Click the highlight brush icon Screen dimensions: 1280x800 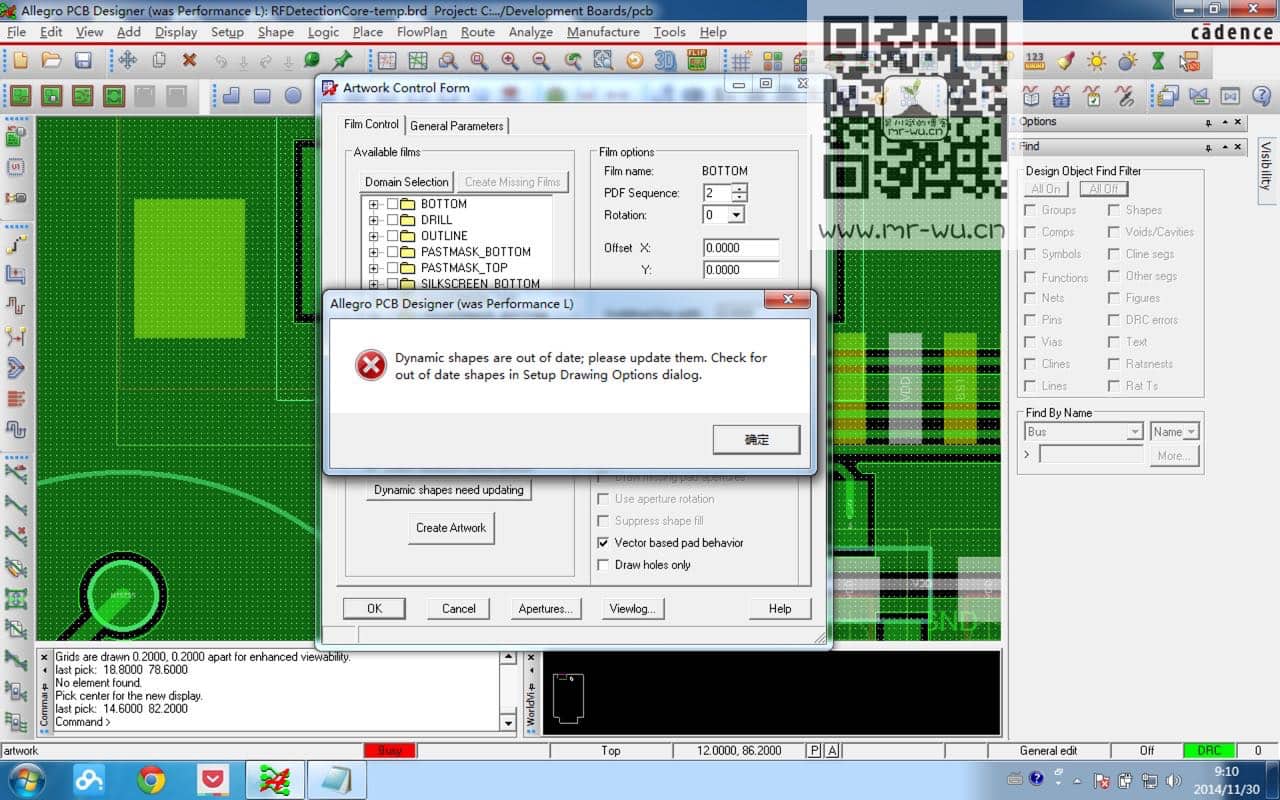pyautogui.click(x=1066, y=61)
